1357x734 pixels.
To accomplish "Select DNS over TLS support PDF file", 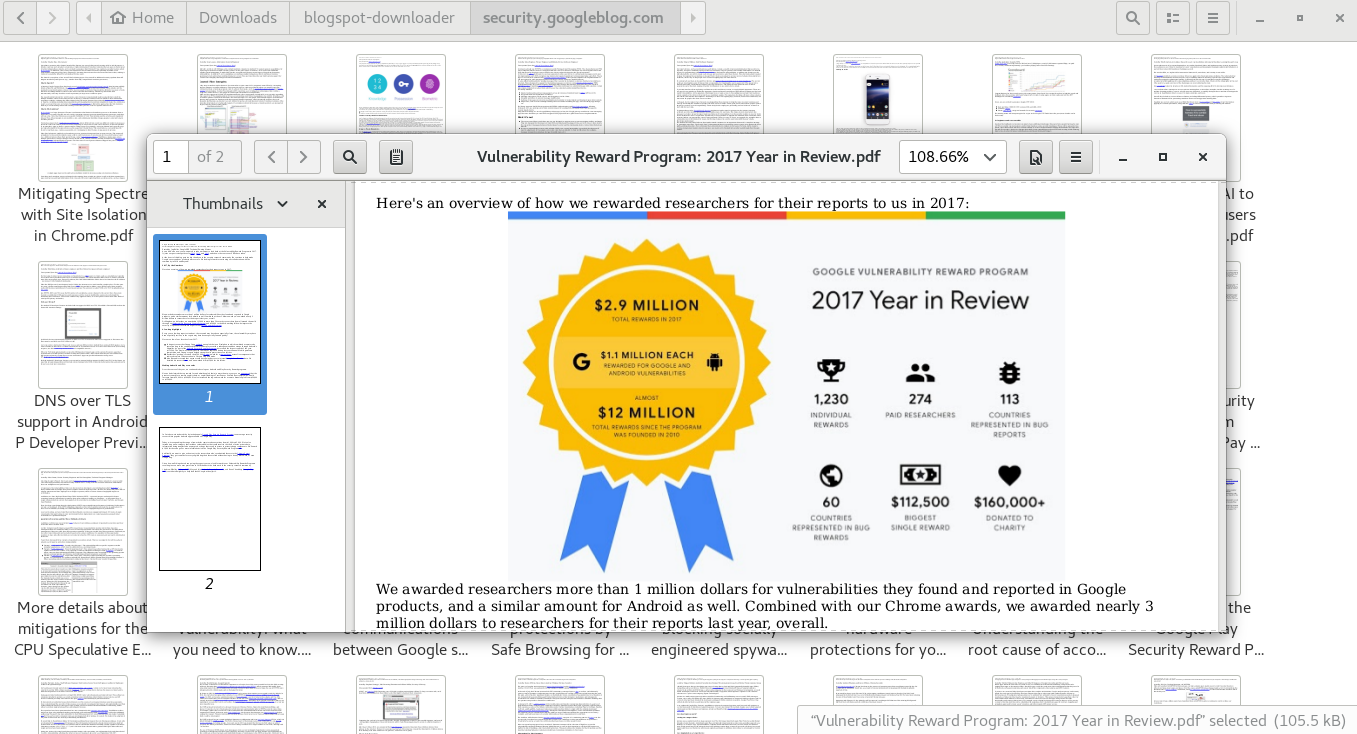I will click(x=83, y=357).
